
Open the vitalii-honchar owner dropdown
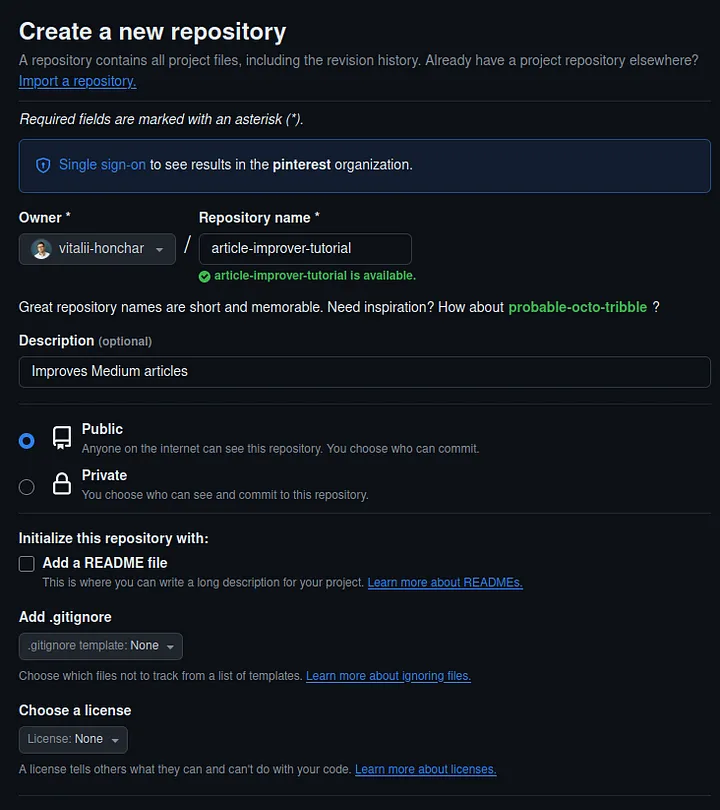click(97, 248)
